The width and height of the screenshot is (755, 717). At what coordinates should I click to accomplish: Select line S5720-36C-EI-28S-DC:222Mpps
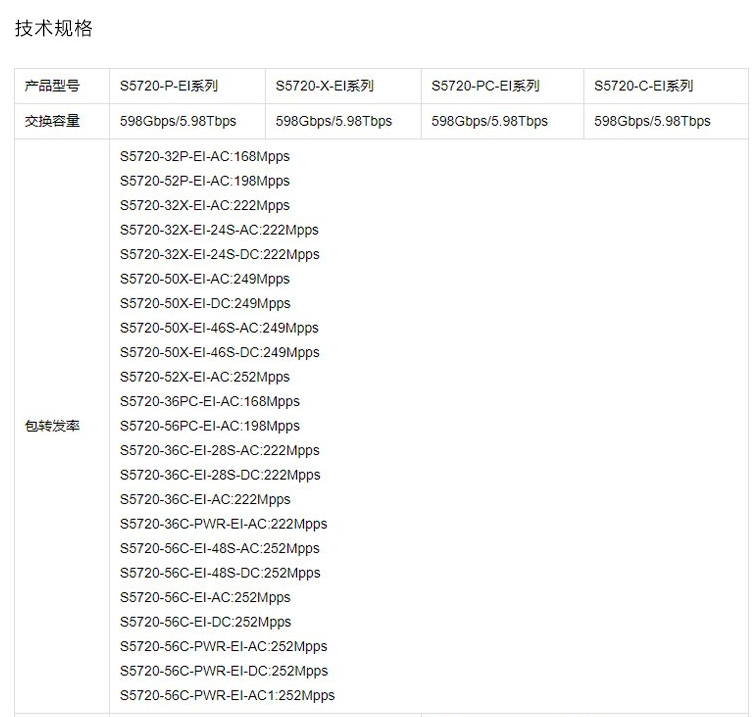coord(220,475)
